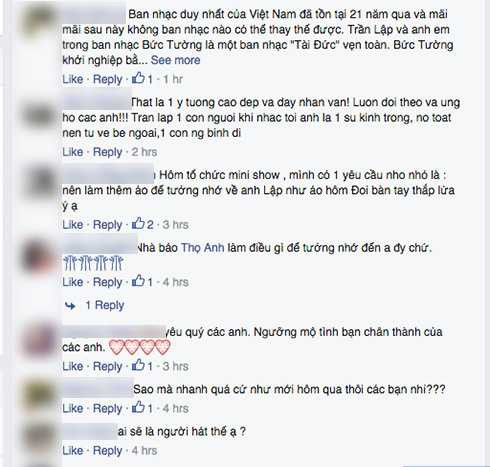The image size is (490, 467).
Task: Like the comment about Bức Tường band
Action: pyautogui.click(x=73, y=79)
